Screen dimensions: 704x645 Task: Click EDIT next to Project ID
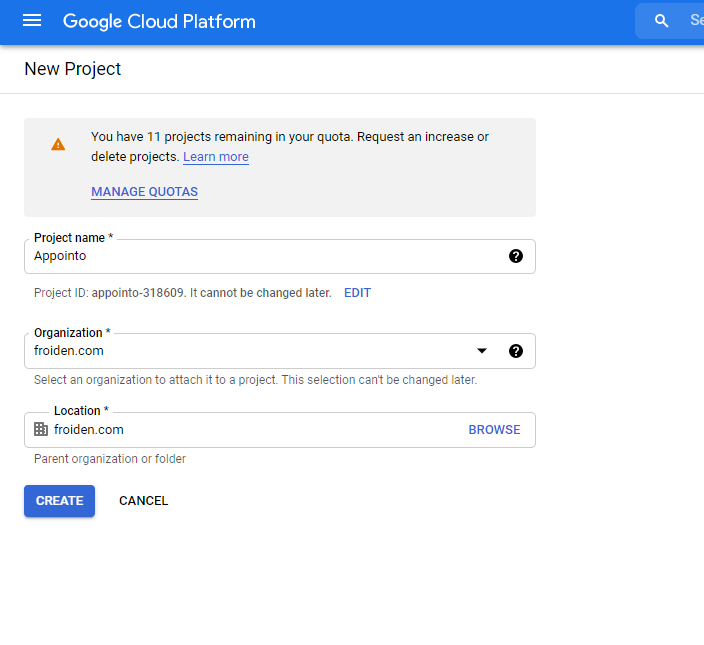coord(357,293)
